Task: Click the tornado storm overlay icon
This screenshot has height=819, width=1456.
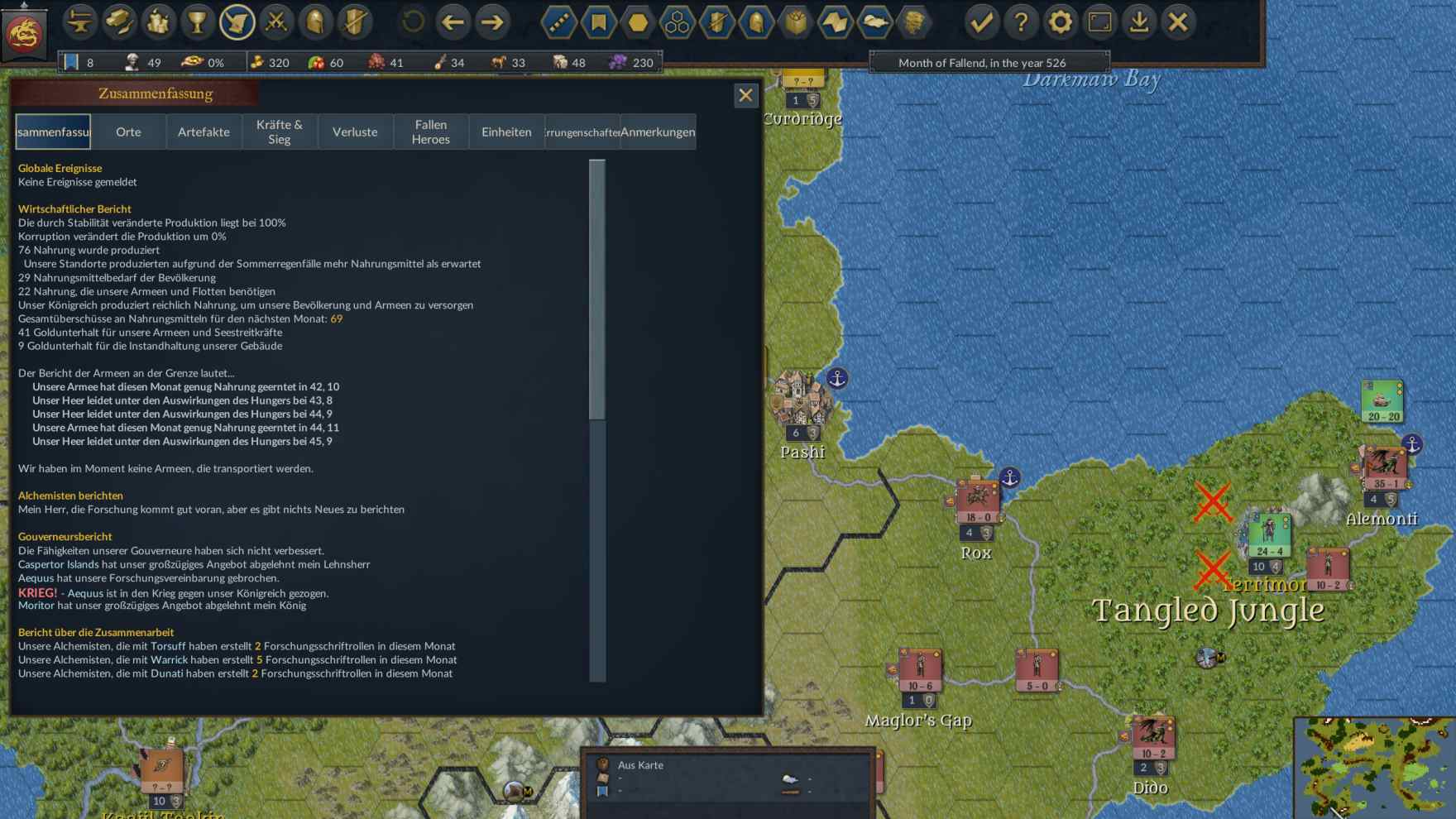Action: coord(914,22)
